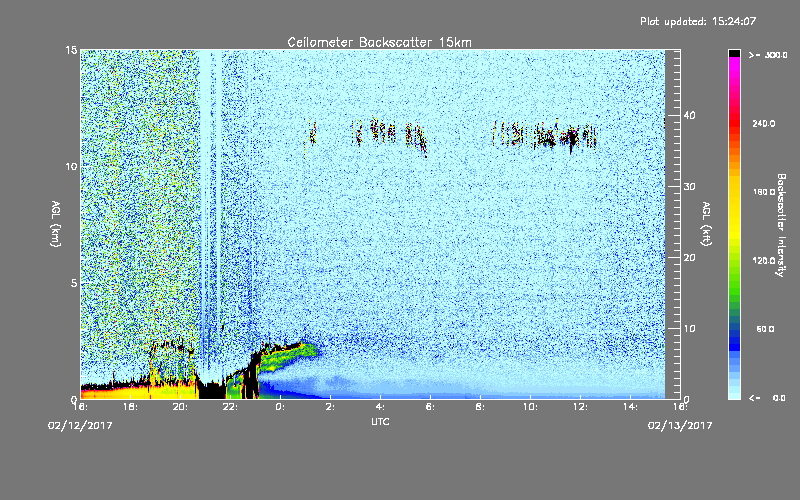Click the 'AGL (kft)' right axis label
This screenshot has width=800, height=500.
pyautogui.click(x=706, y=224)
